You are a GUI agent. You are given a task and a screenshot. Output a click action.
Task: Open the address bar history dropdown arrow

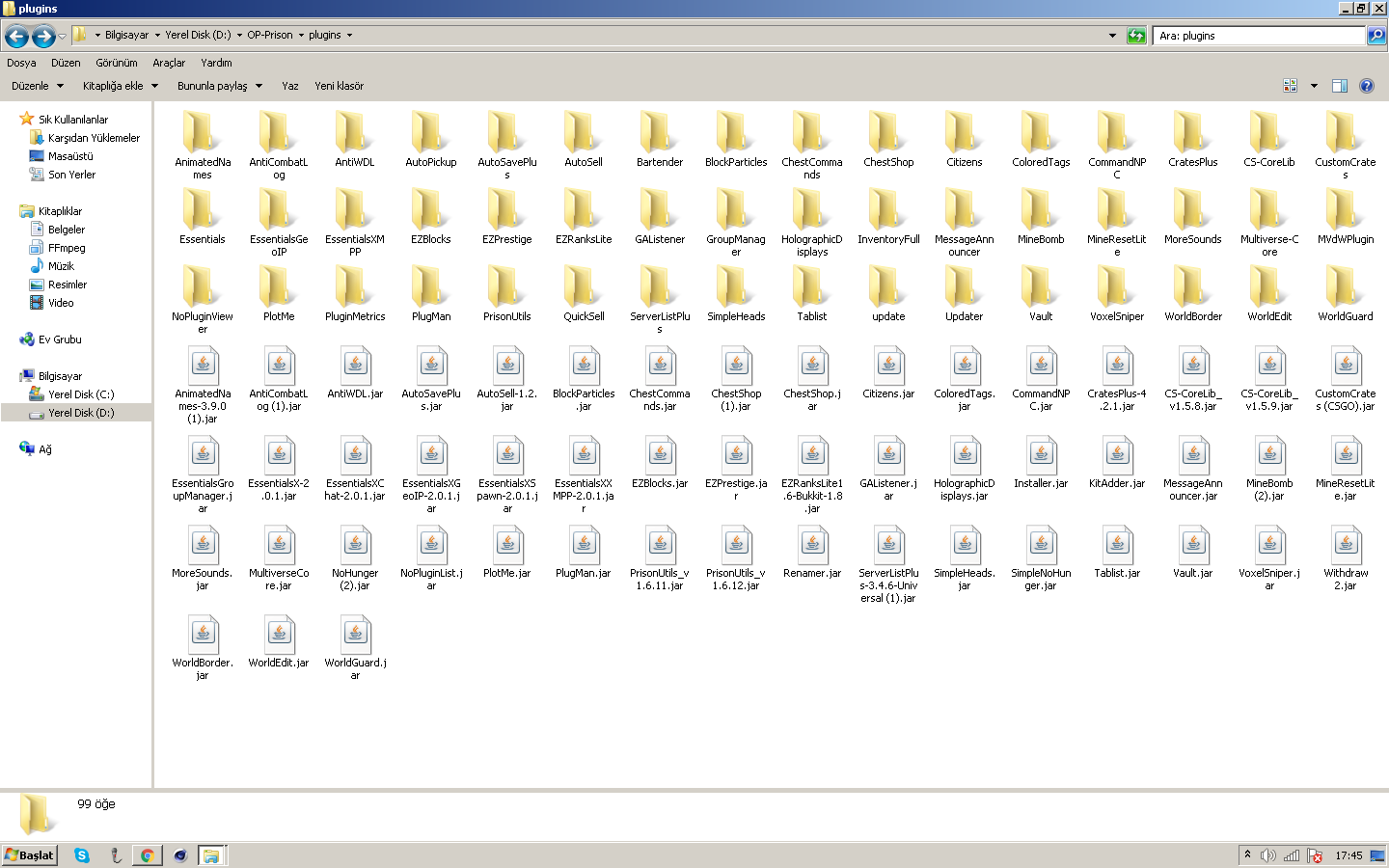[1112, 36]
